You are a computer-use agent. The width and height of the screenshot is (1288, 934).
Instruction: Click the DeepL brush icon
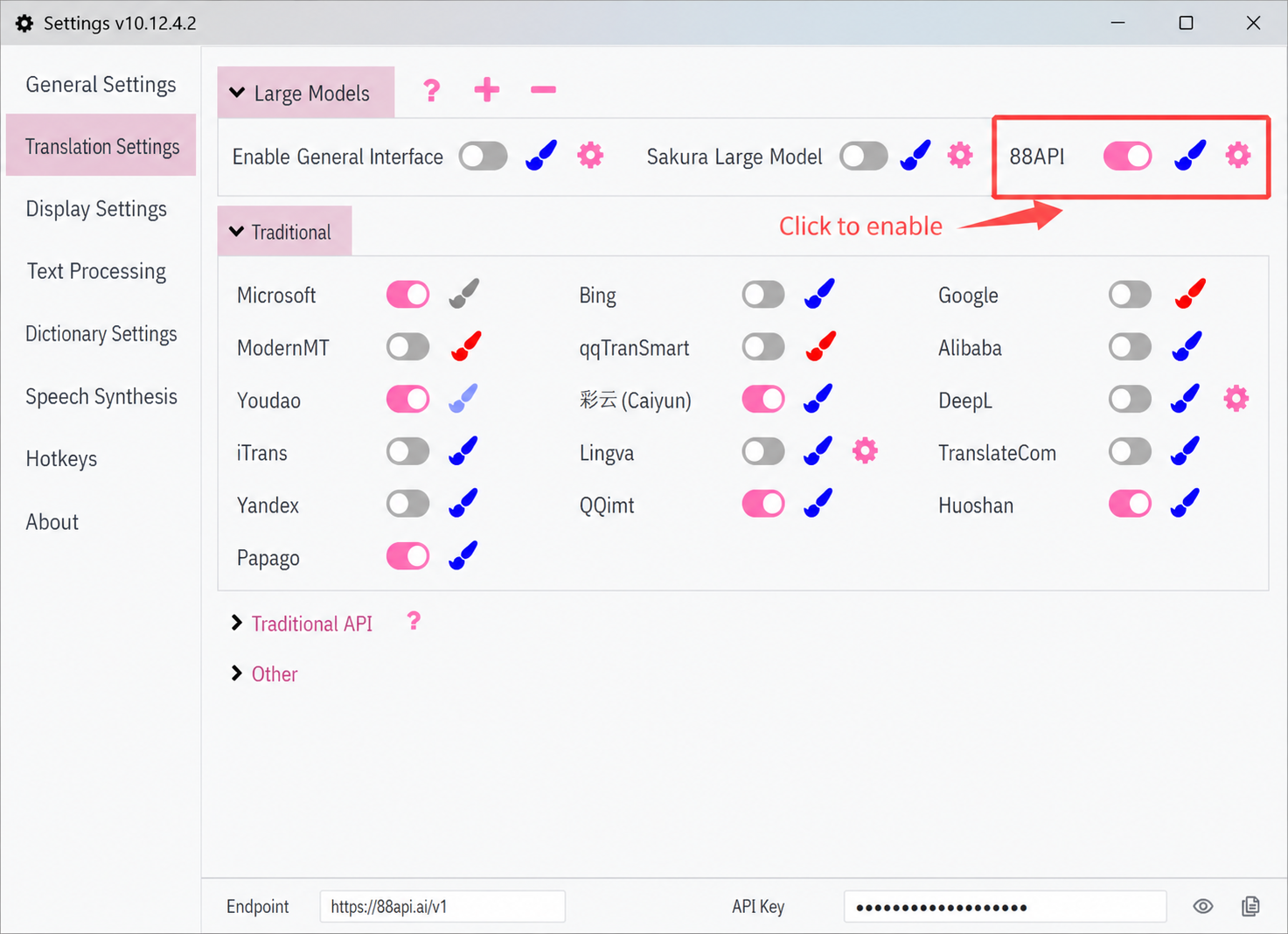(x=1185, y=399)
